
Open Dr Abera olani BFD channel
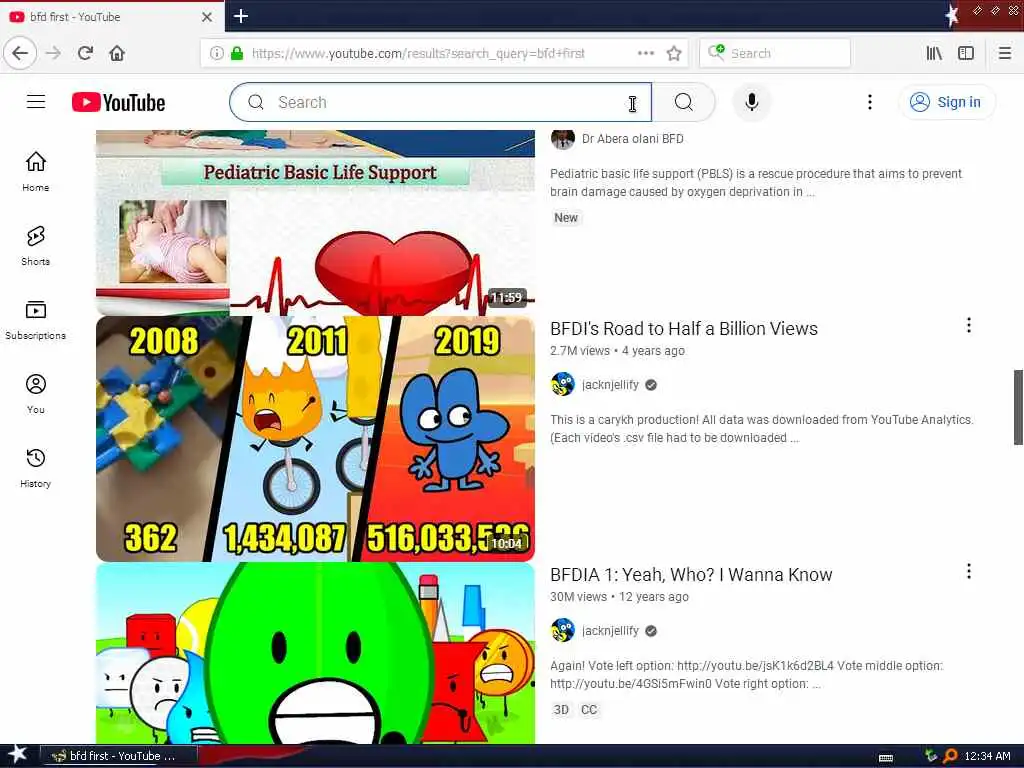tap(632, 138)
